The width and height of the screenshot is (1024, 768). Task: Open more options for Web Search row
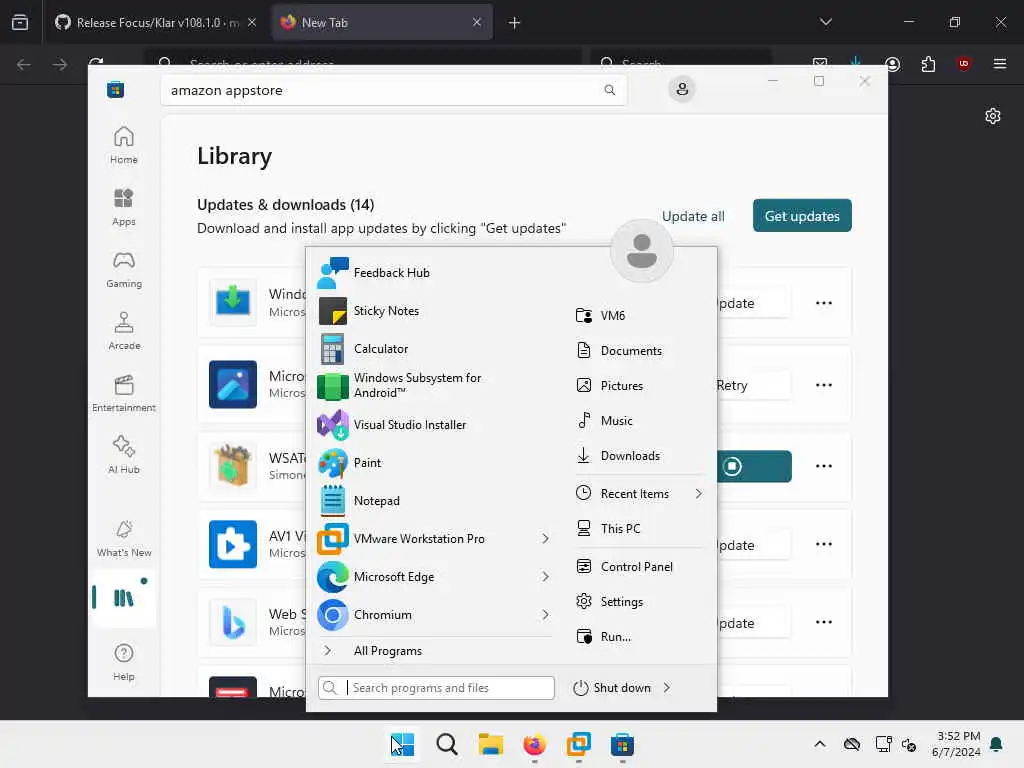click(x=824, y=622)
